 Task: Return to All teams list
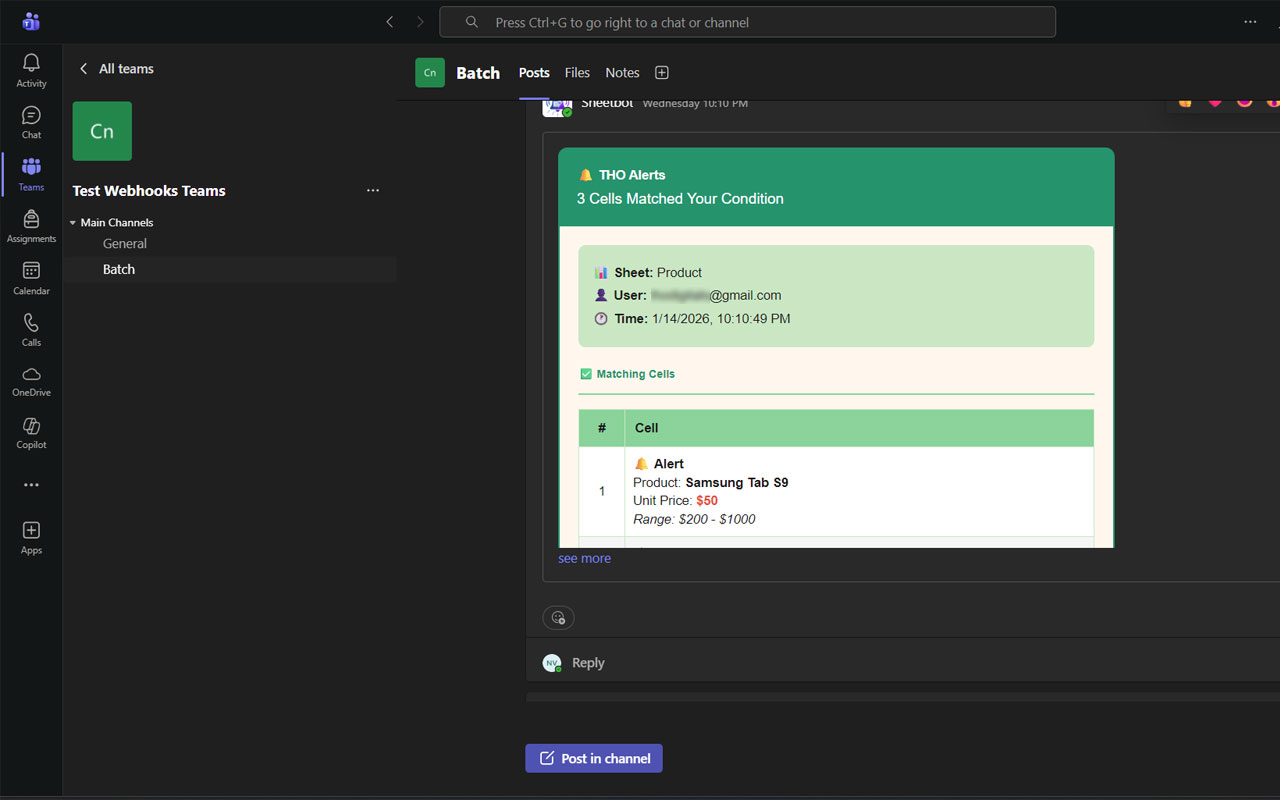[116, 69]
